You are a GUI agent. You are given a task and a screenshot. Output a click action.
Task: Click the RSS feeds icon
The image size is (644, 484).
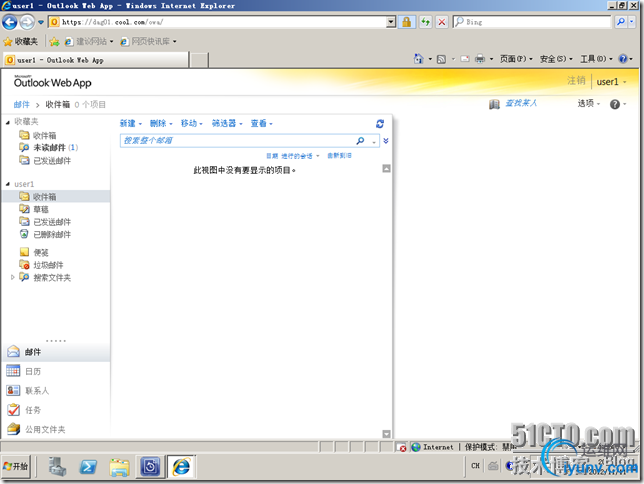[442, 59]
